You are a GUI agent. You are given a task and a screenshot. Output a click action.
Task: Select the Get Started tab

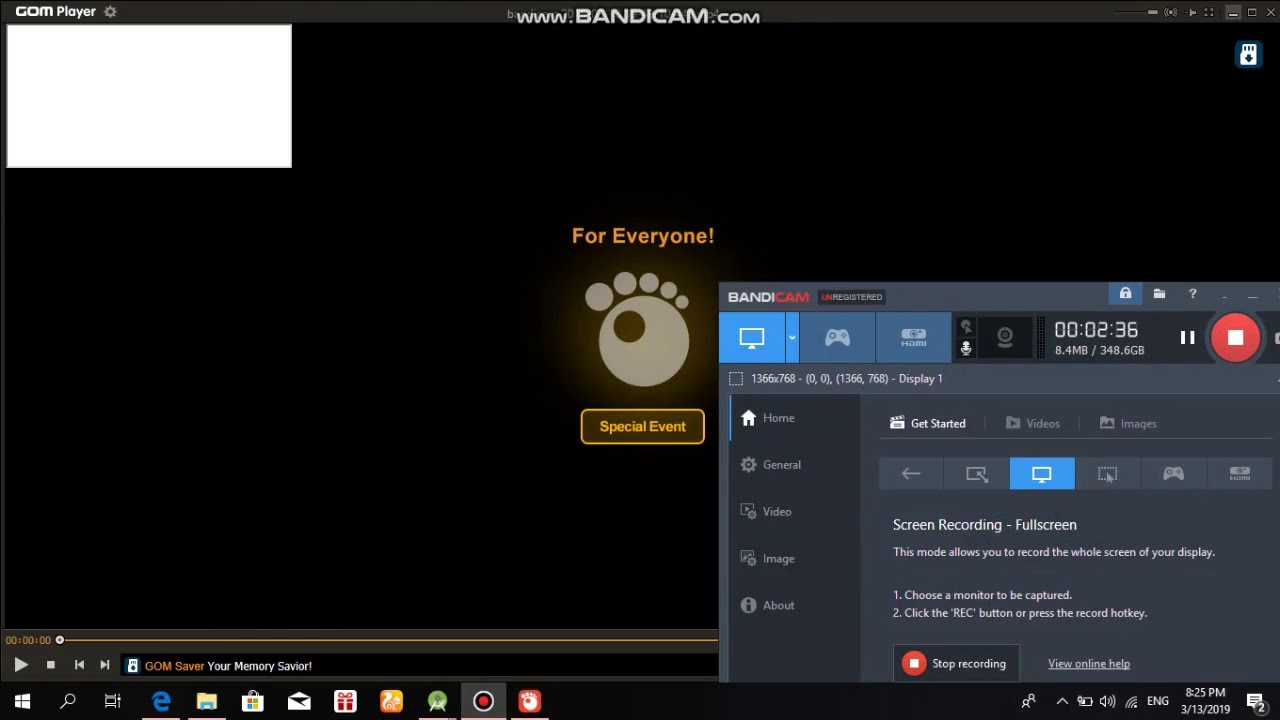point(928,423)
